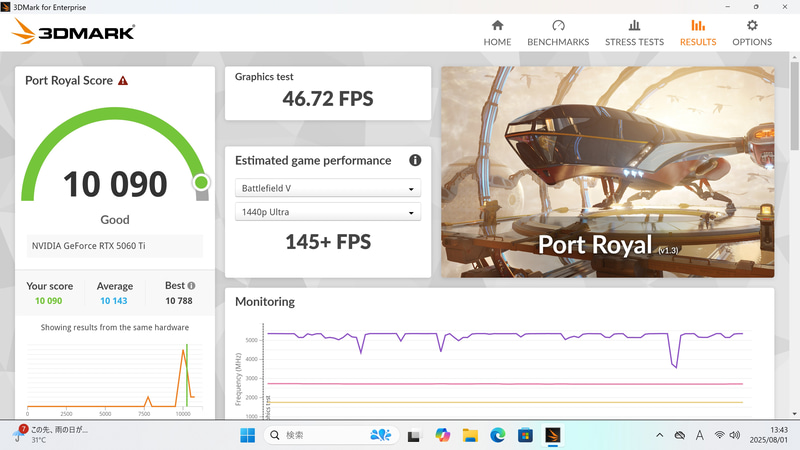This screenshot has width=800, height=450.
Task: Click the Port Royal benchmark image
Action: pos(607,172)
